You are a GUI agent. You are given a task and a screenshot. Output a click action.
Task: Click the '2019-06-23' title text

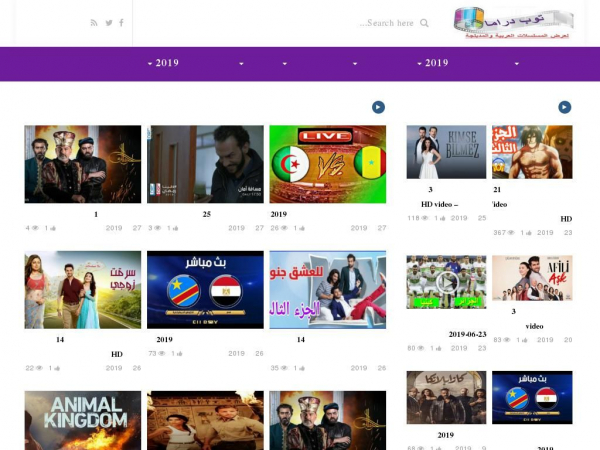click(x=468, y=334)
